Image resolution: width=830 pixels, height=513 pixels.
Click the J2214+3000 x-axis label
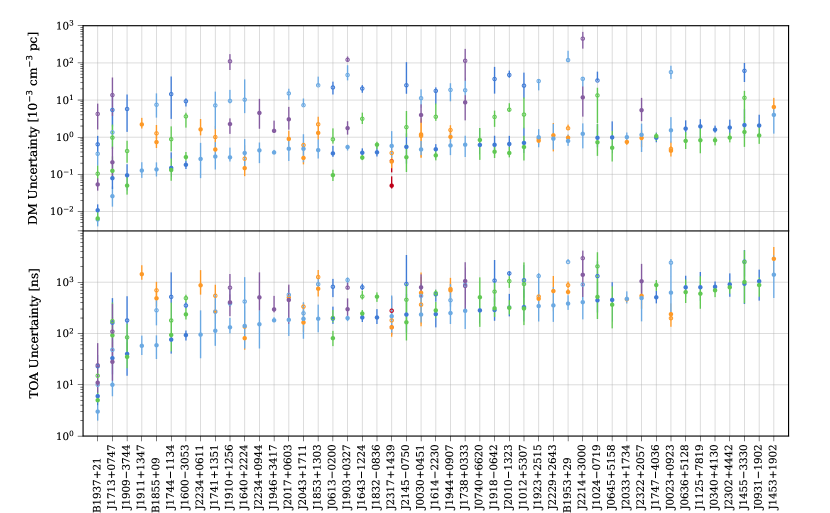point(582,474)
